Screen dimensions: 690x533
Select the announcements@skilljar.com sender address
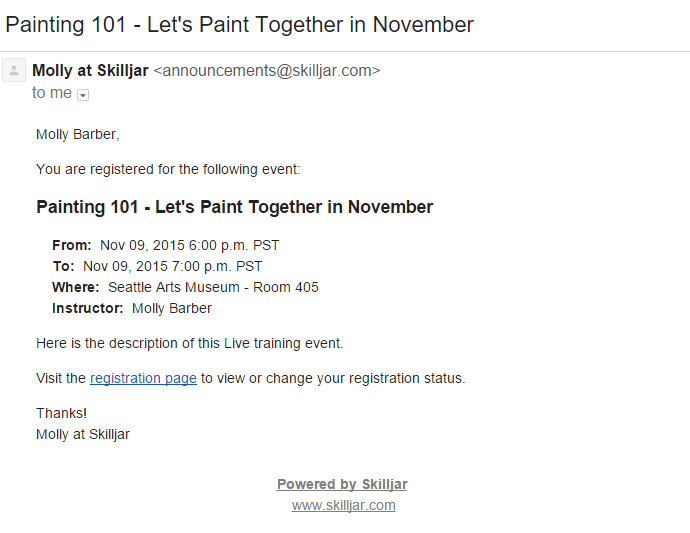click(x=267, y=70)
